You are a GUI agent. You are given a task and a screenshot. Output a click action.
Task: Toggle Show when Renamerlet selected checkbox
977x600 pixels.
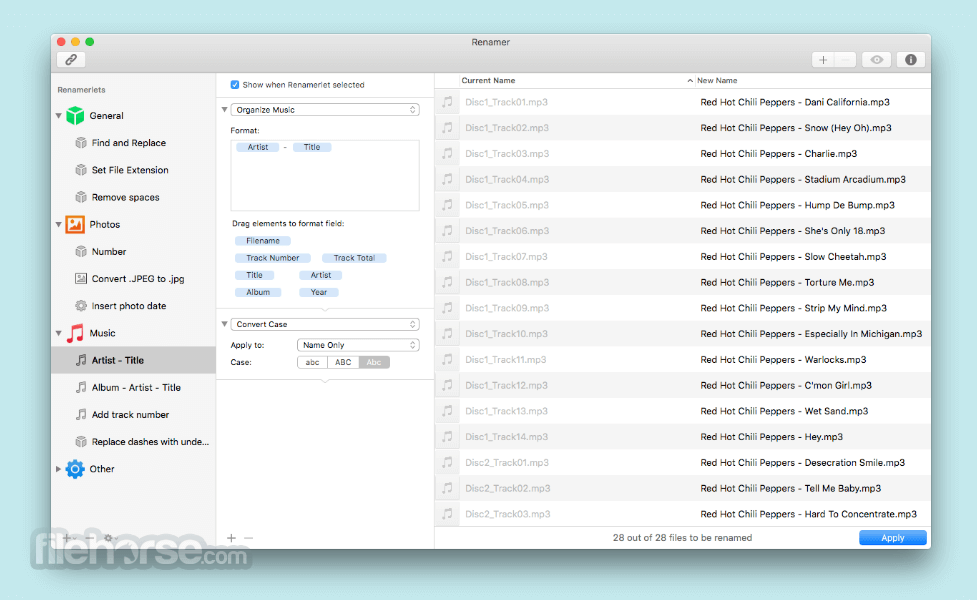234,85
